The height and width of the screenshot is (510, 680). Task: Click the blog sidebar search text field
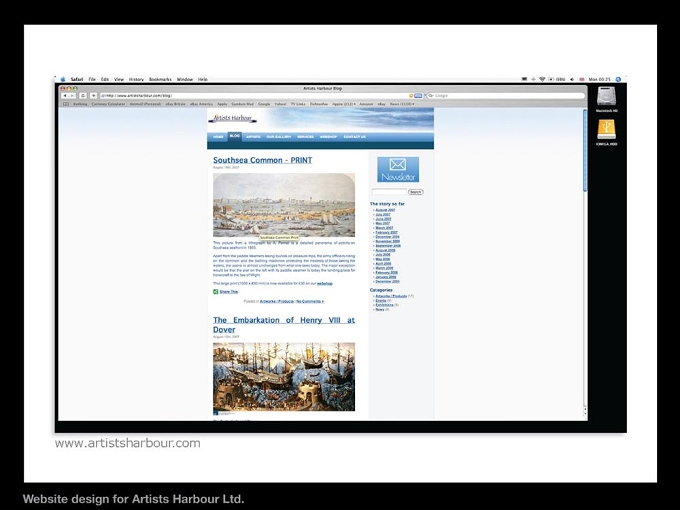(389, 192)
